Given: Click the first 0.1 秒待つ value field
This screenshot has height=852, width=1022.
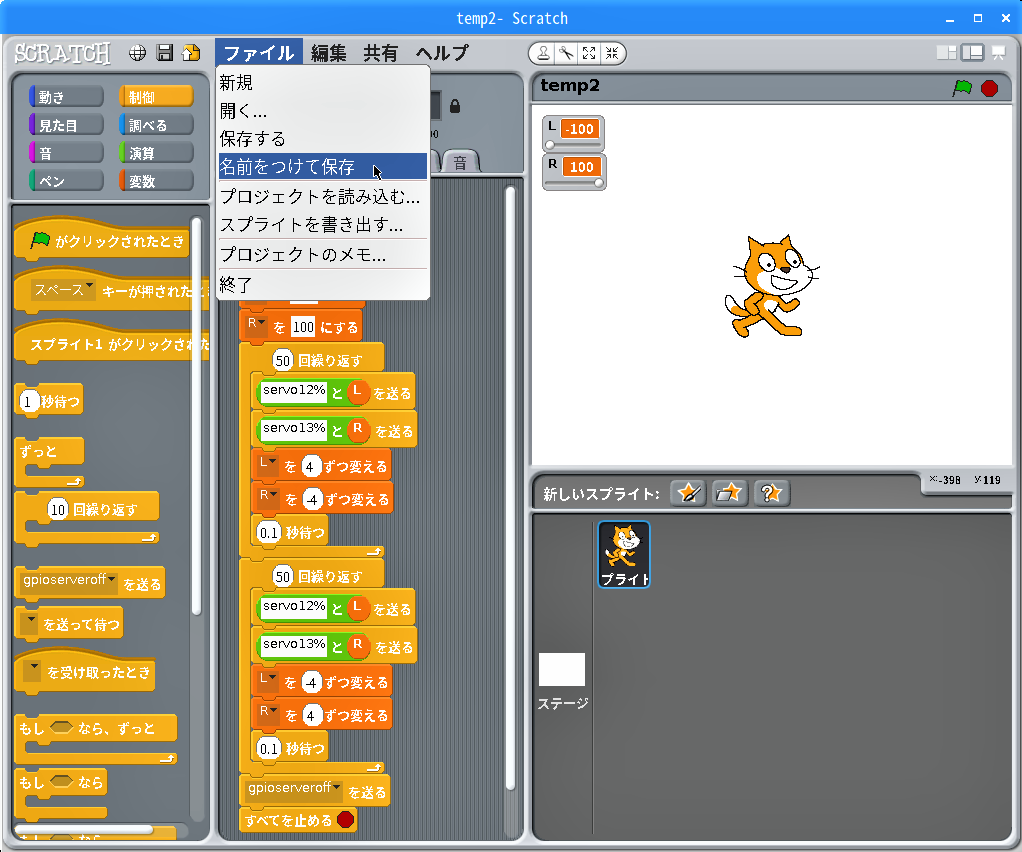Looking at the screenshot, I should click(269, 533).
